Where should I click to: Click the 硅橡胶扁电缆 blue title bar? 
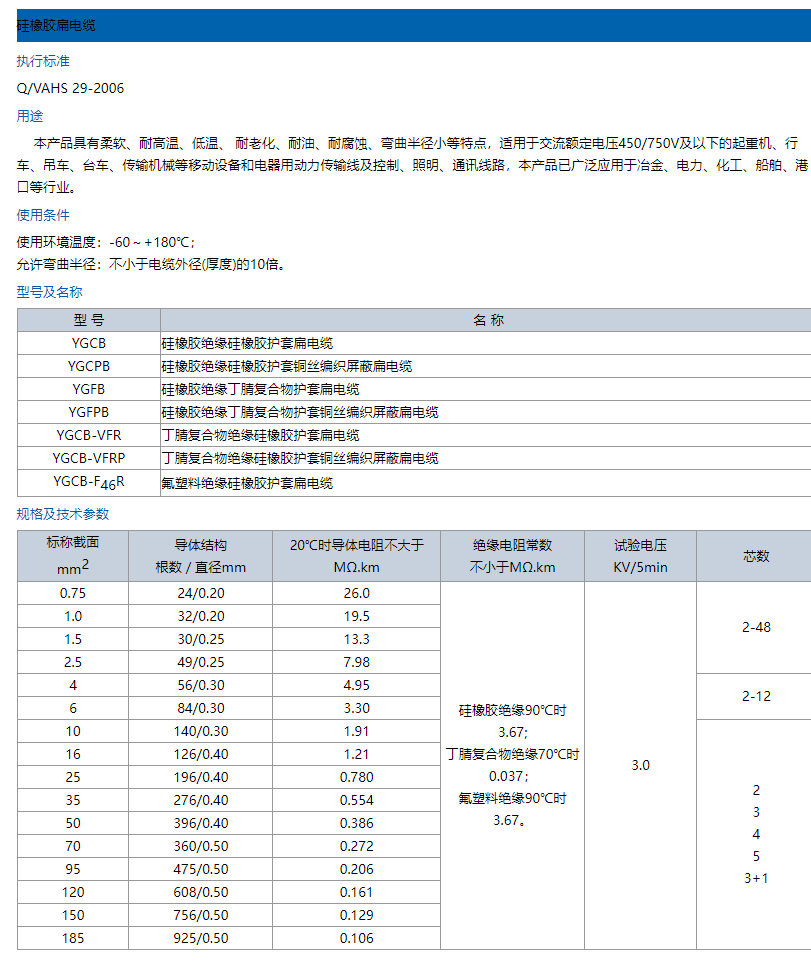tap(405, 25)
